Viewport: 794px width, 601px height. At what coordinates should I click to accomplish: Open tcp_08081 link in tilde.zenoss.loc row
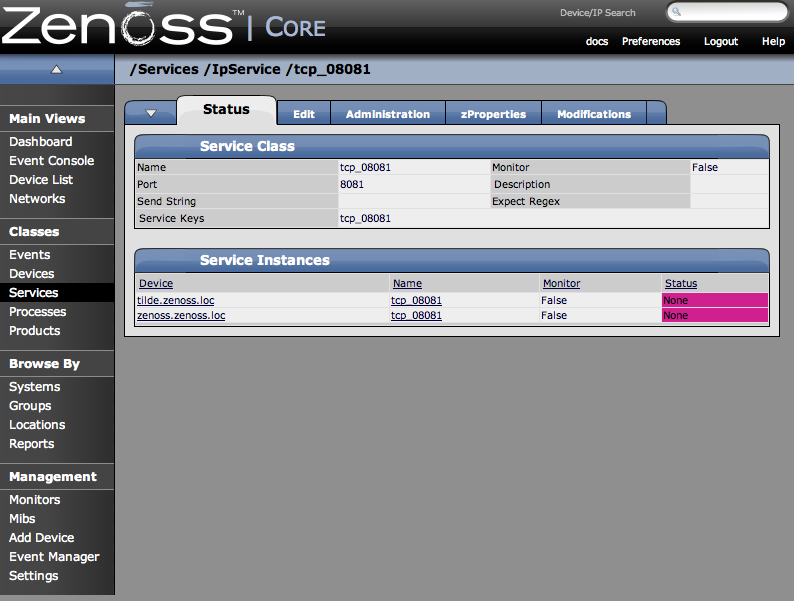416,300
